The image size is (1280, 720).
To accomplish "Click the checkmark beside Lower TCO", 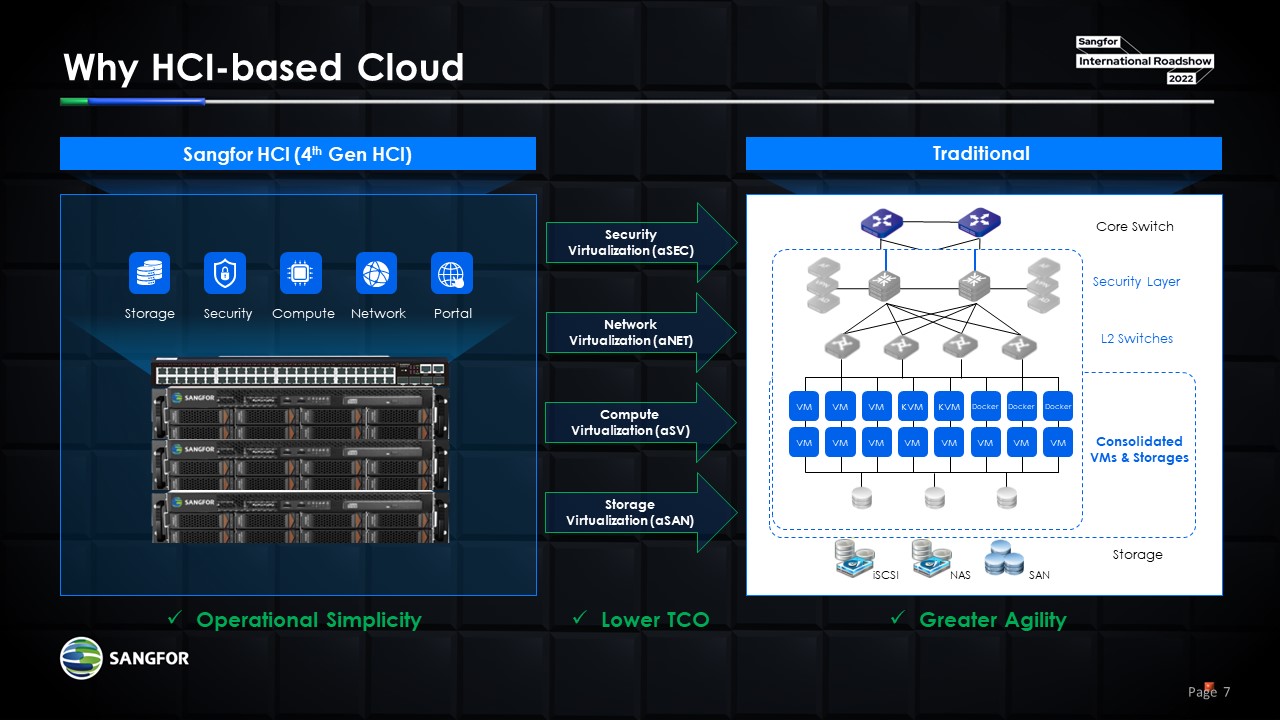I will pyautogui.click(x=579, y=620).
